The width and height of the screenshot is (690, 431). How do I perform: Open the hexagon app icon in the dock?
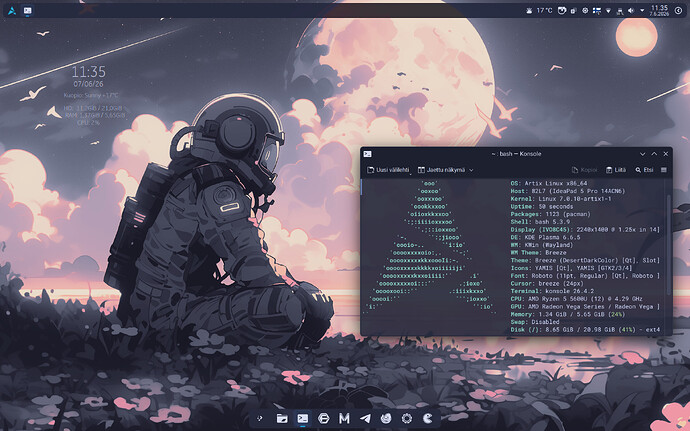(323, 418)
